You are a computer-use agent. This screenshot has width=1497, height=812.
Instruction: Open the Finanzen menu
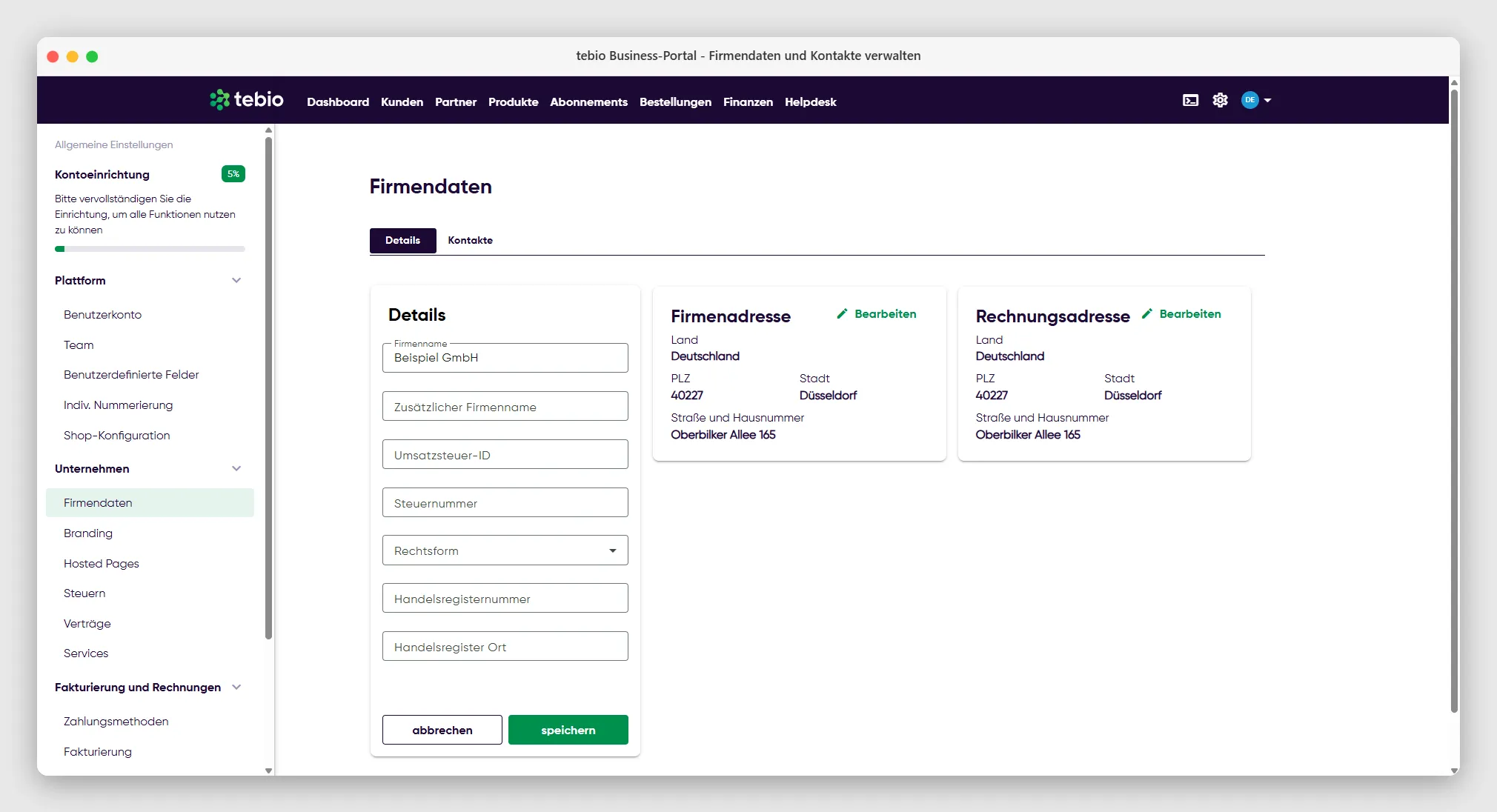[x=748, y=101]
